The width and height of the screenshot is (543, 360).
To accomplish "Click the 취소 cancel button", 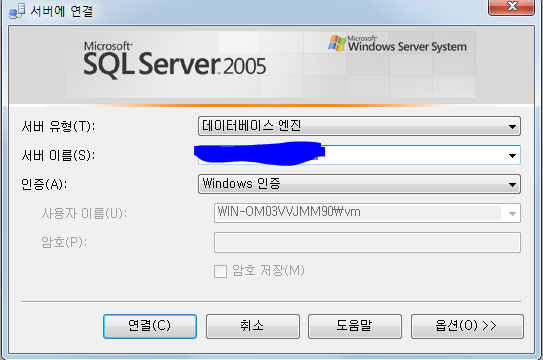I will [253, 326].
